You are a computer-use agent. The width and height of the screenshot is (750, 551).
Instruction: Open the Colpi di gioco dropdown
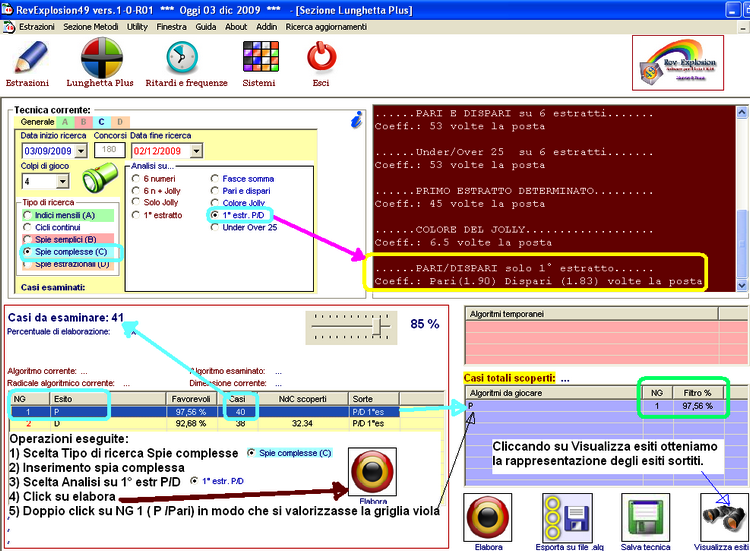(62, 181)
